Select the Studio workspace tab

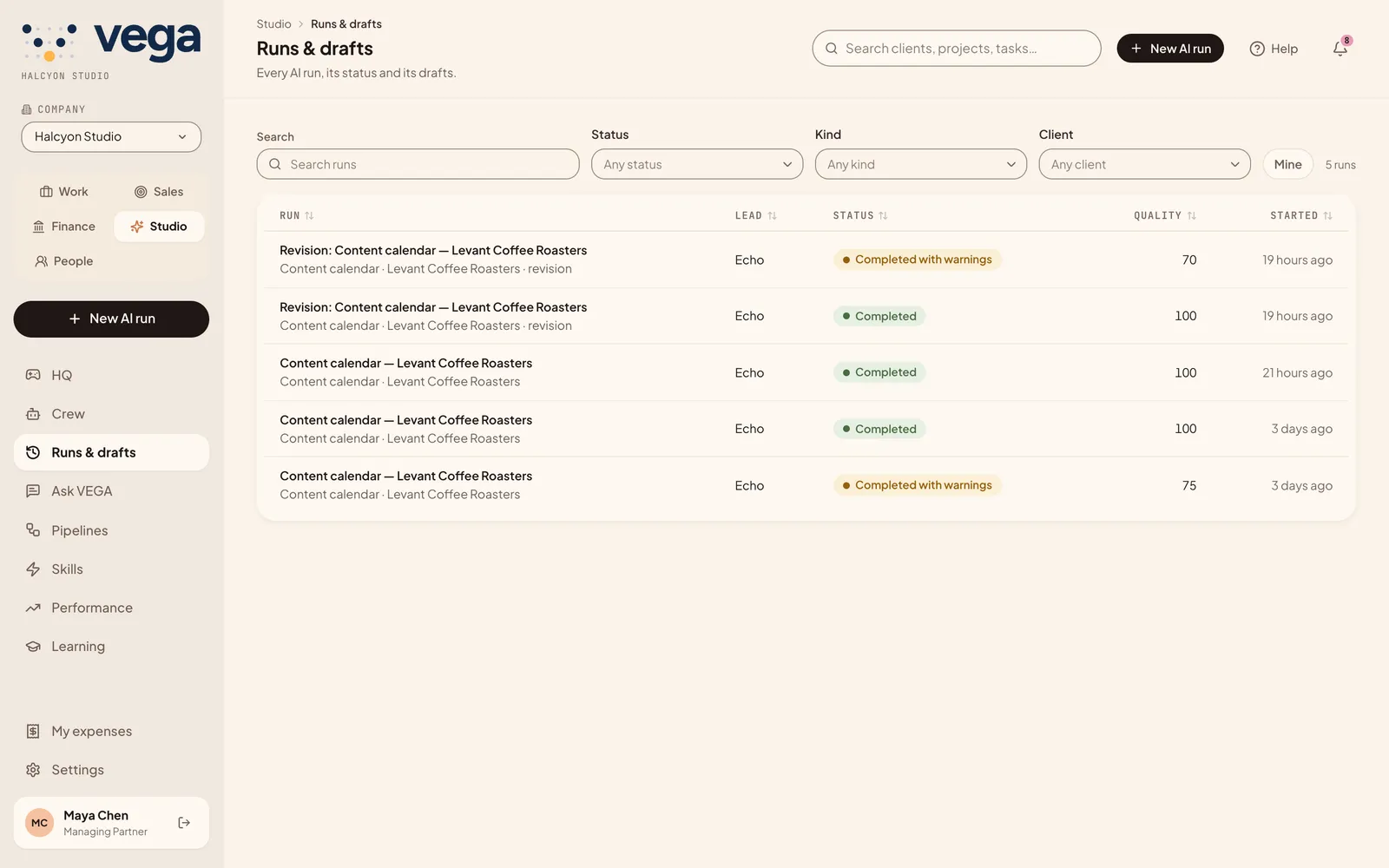coord(159,227)
